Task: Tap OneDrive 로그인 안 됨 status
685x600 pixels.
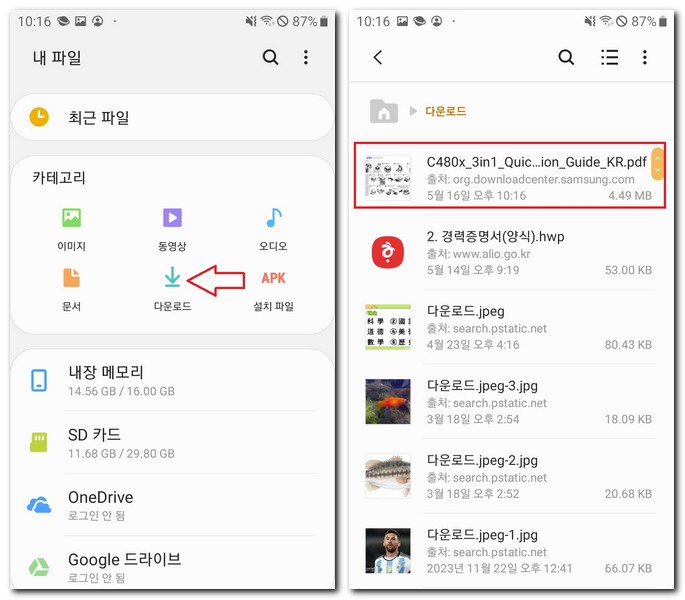Action: point(97,516)
